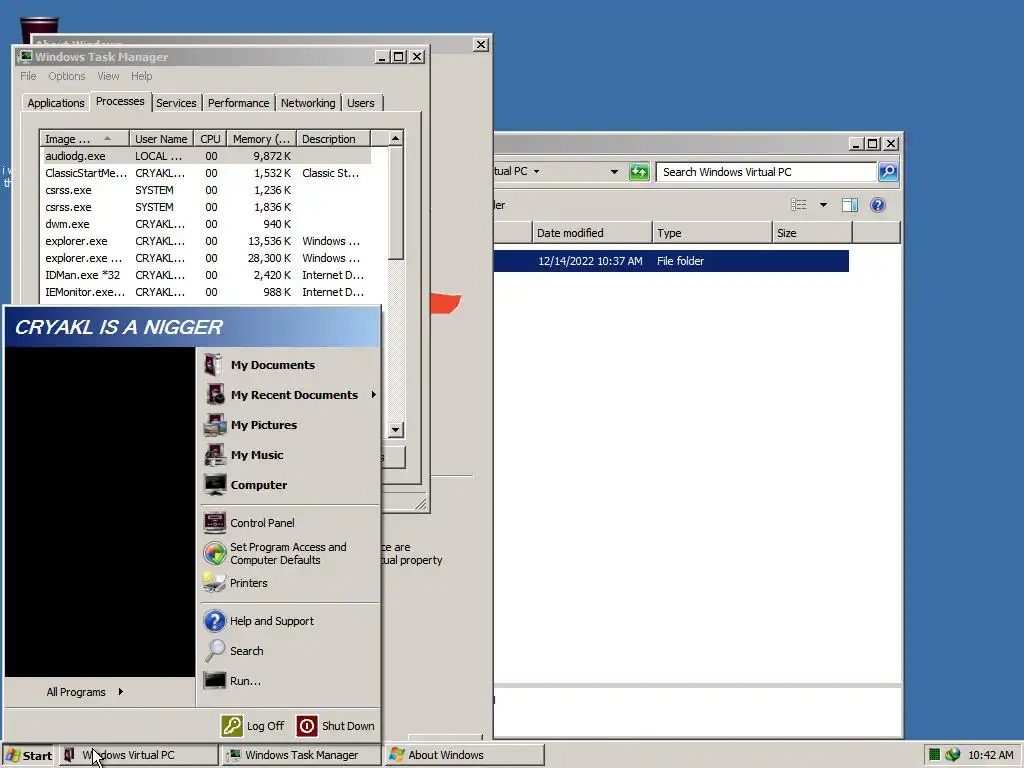Select the dwm.exe process row

pyautogui.click(x=206, y=224)
